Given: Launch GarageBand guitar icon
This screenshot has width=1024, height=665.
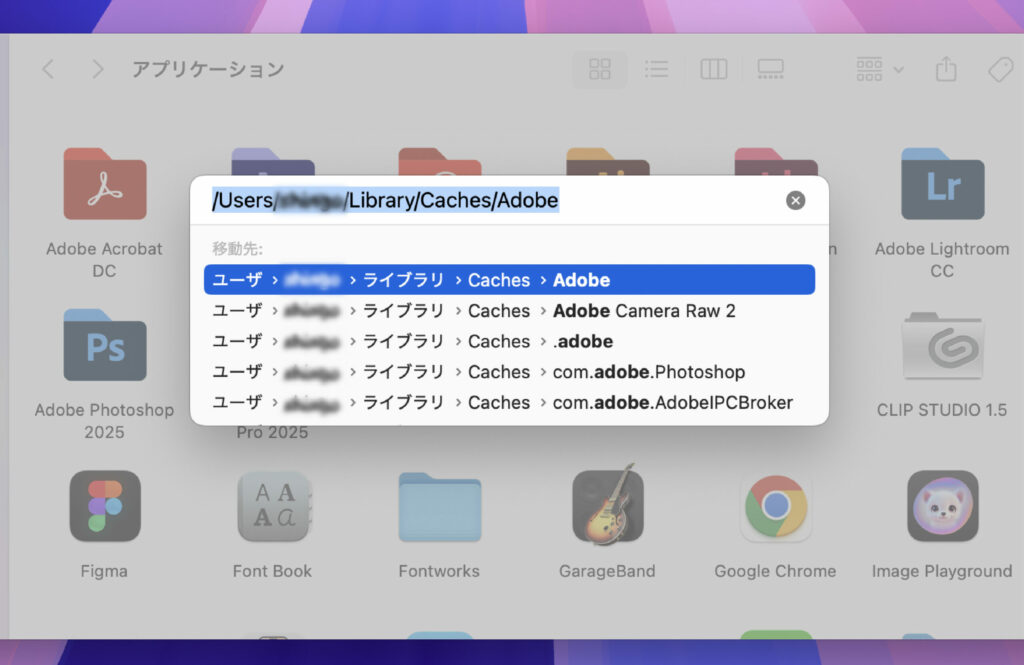Looking at the screenshot, I should point(607,506).
